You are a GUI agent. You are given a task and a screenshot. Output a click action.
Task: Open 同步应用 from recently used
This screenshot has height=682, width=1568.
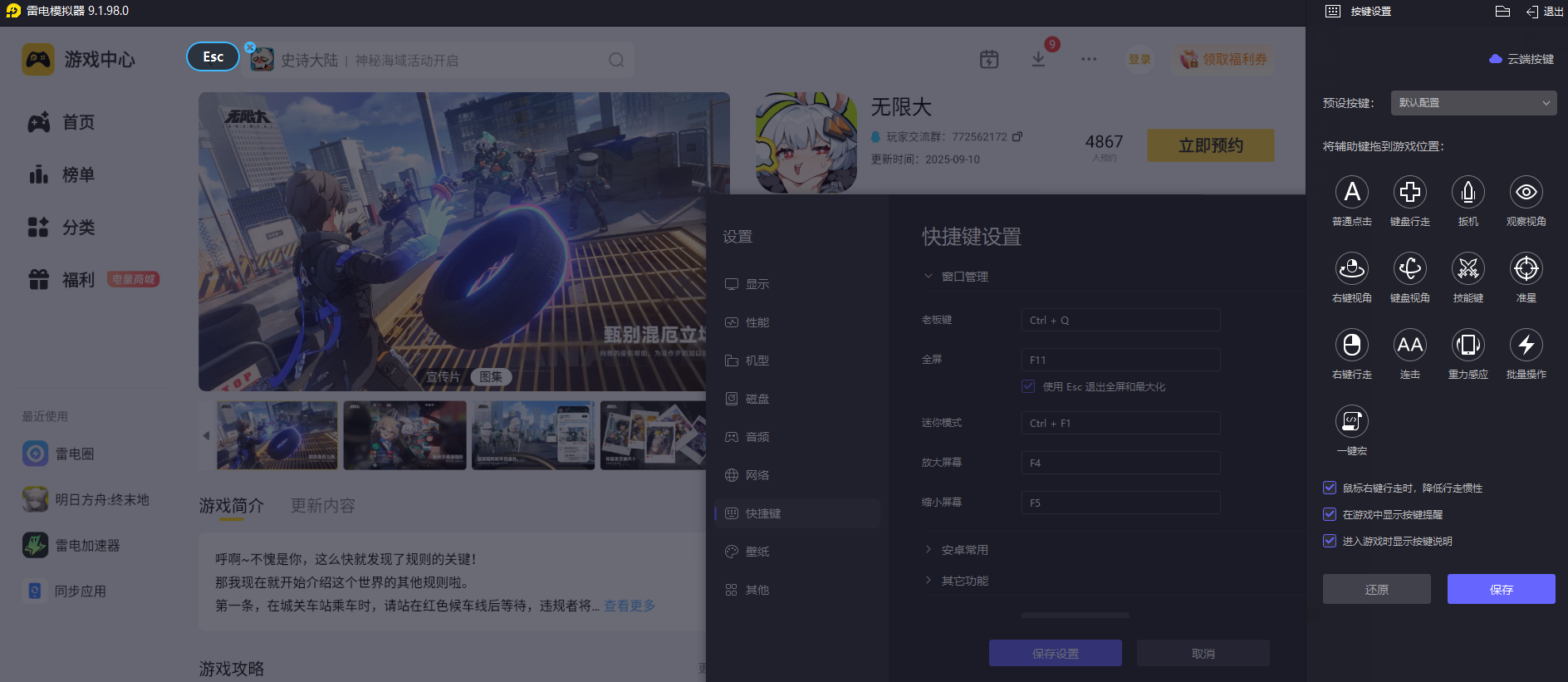pos(64,591)
